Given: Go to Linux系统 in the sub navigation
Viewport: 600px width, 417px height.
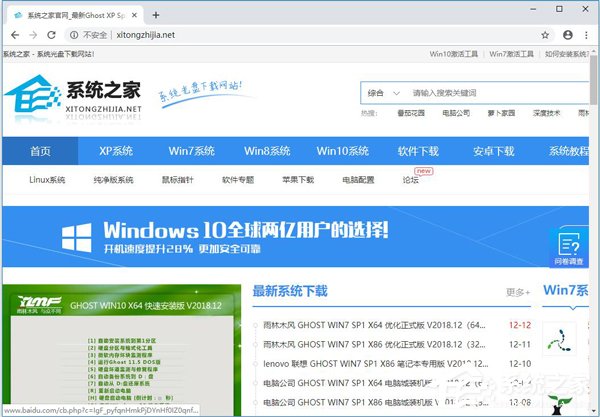Looking at the screenshot, I should point(47,180).
